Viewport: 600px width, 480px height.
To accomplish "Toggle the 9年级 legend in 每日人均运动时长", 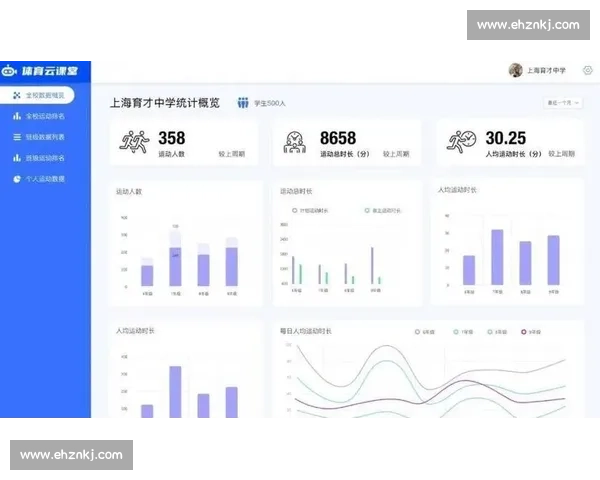I will (531, 332).
